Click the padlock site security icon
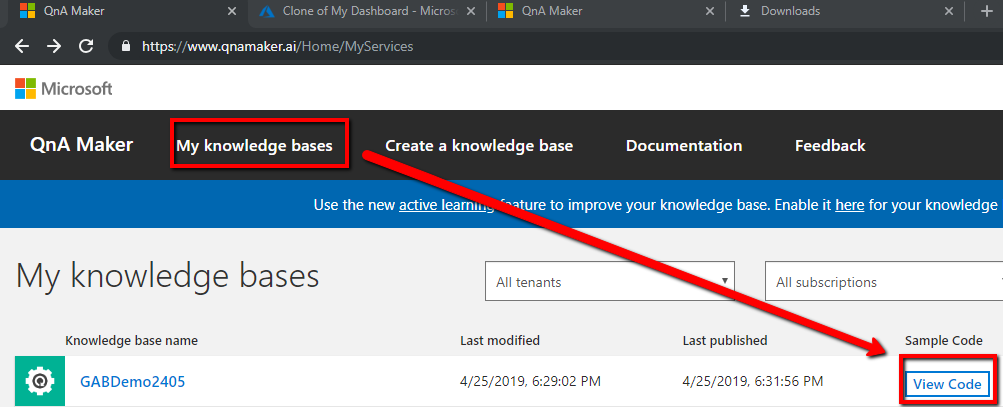The height and width of the screenshot is (407, 1003). pyautogui.click(x=125, y=46)
